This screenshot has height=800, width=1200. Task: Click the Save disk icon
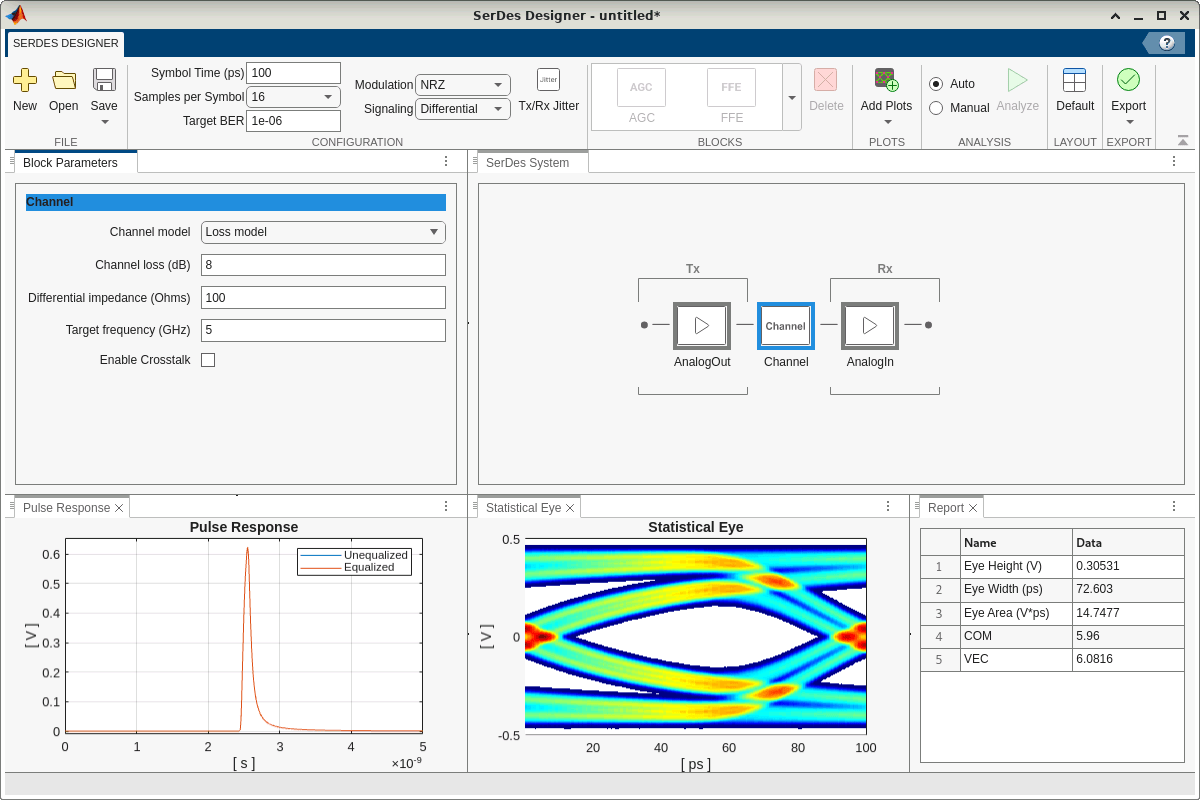pyautogui.click(x=104, y=81)
